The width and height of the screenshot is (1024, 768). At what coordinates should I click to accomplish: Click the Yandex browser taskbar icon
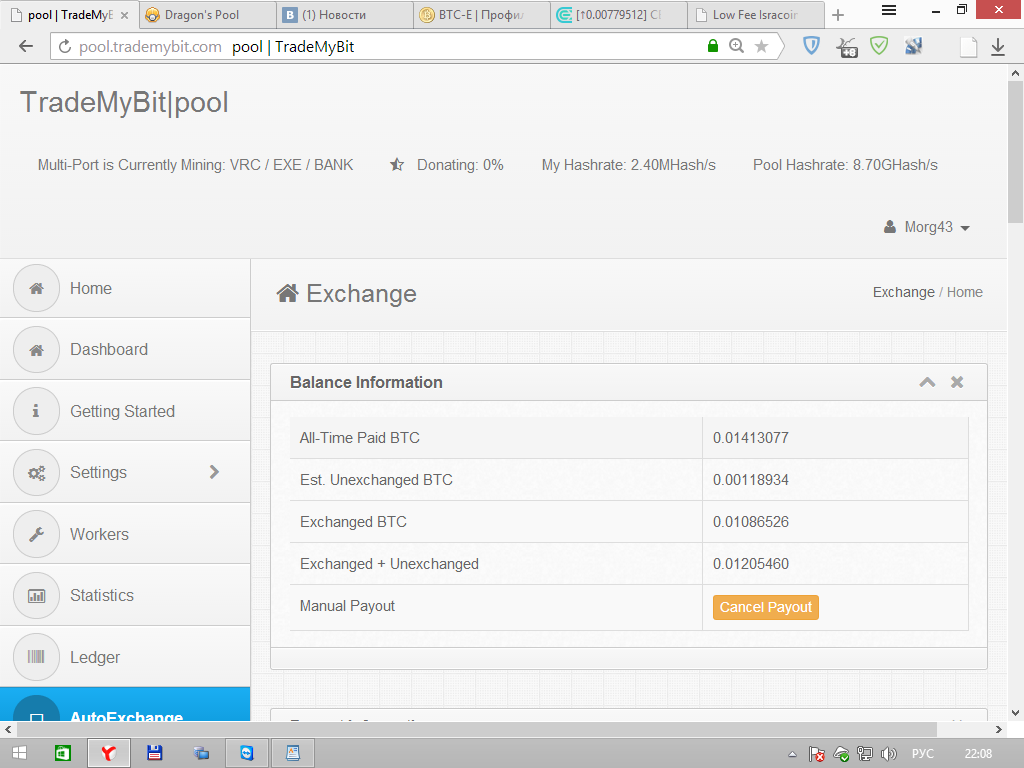109,753
